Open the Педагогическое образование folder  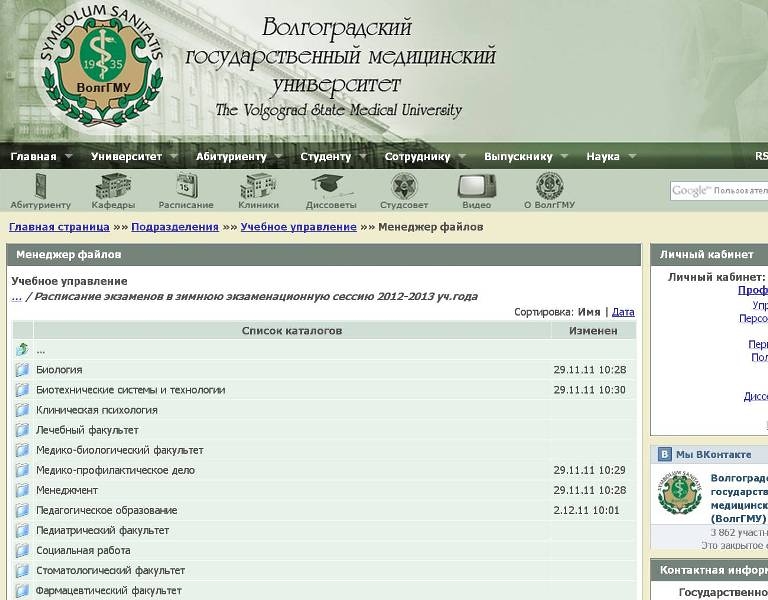[x=106, y=510]
